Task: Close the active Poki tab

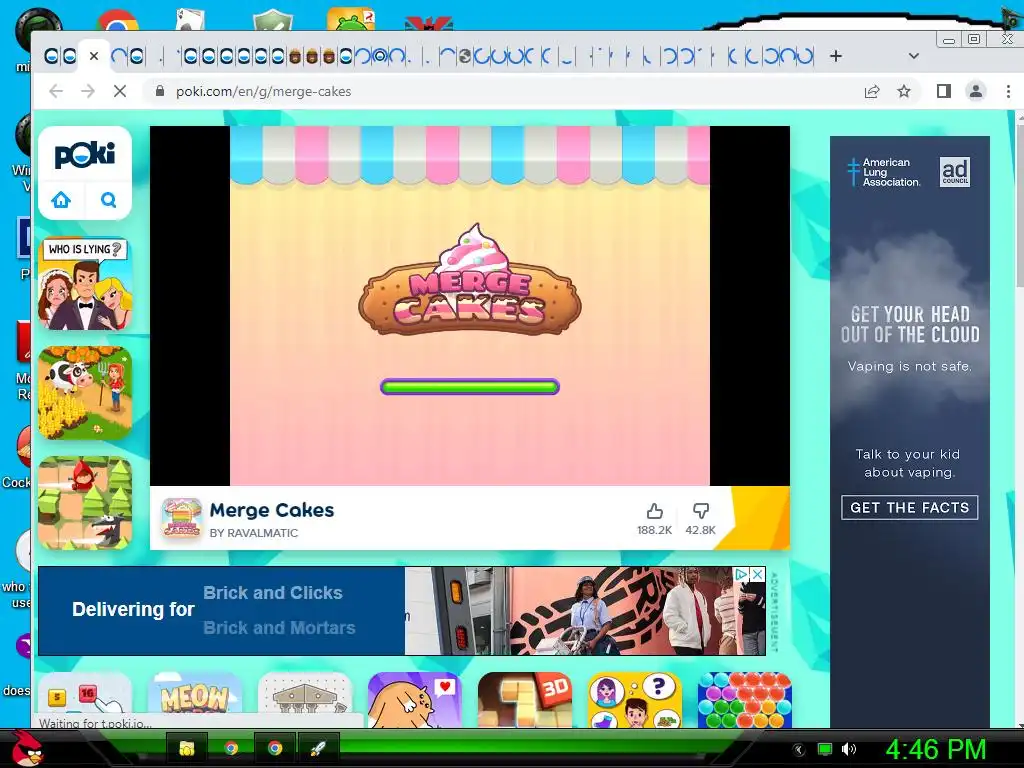Action: [94, 56]
